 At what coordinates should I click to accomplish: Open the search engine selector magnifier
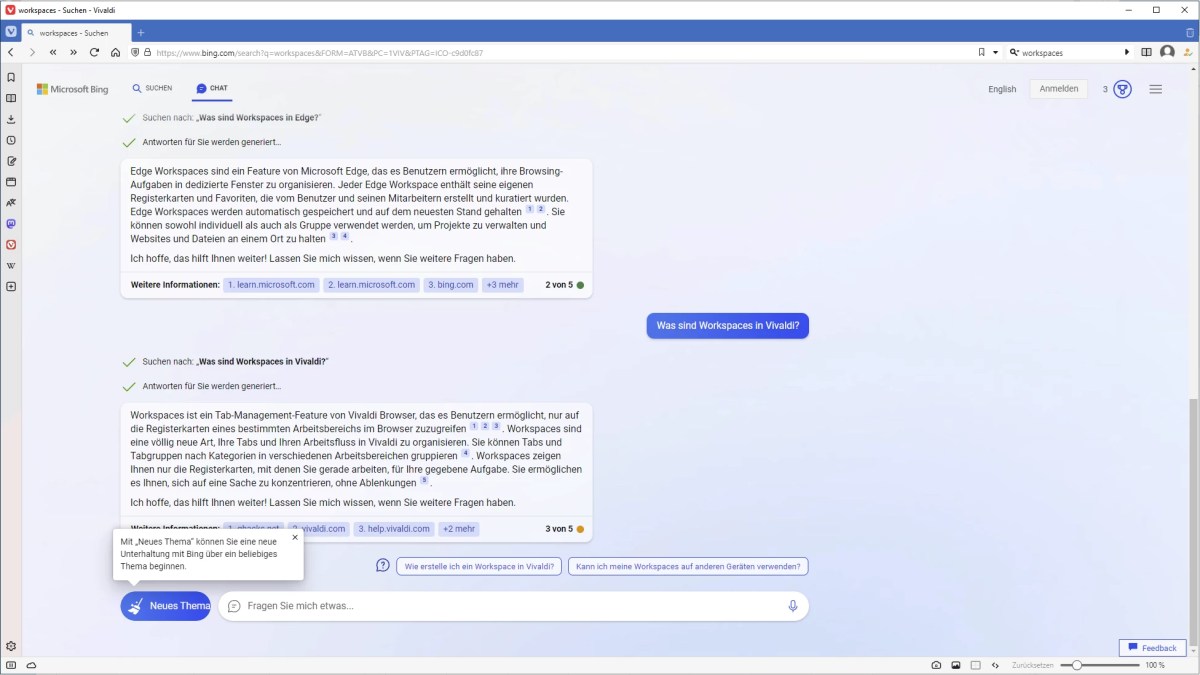(x=1014, y=52)
